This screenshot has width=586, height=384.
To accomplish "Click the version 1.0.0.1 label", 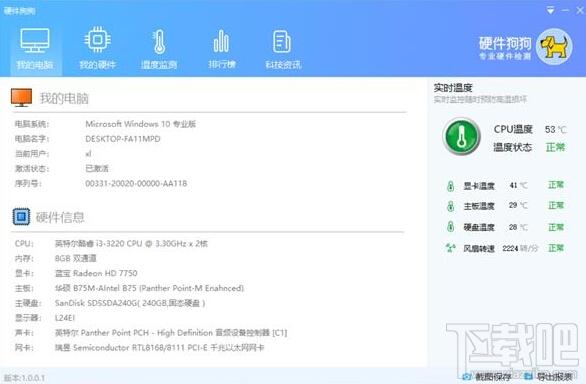I will 24,378.
